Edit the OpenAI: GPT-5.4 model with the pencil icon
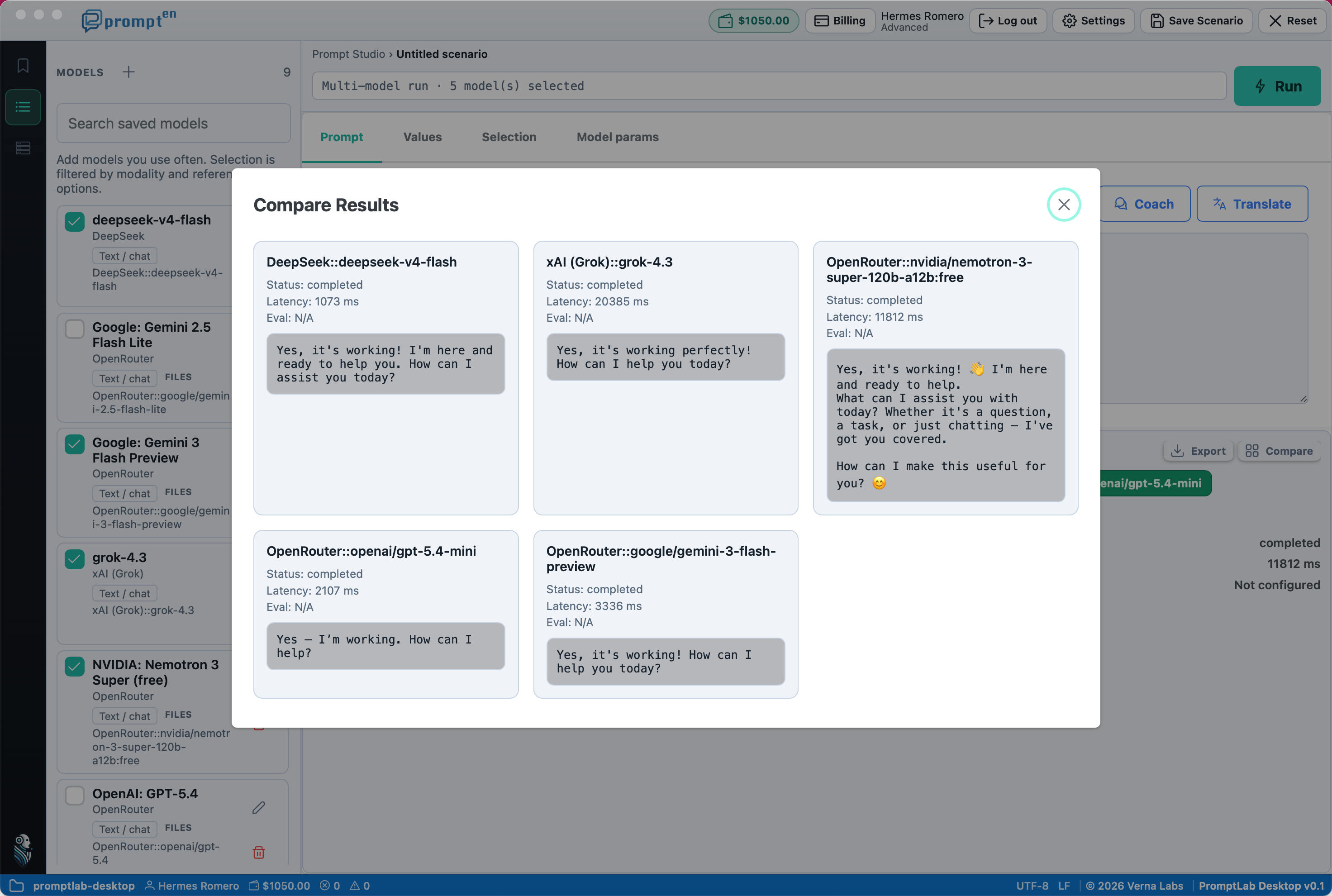Screen dimensions: 1332x896 tap(259, 807)
